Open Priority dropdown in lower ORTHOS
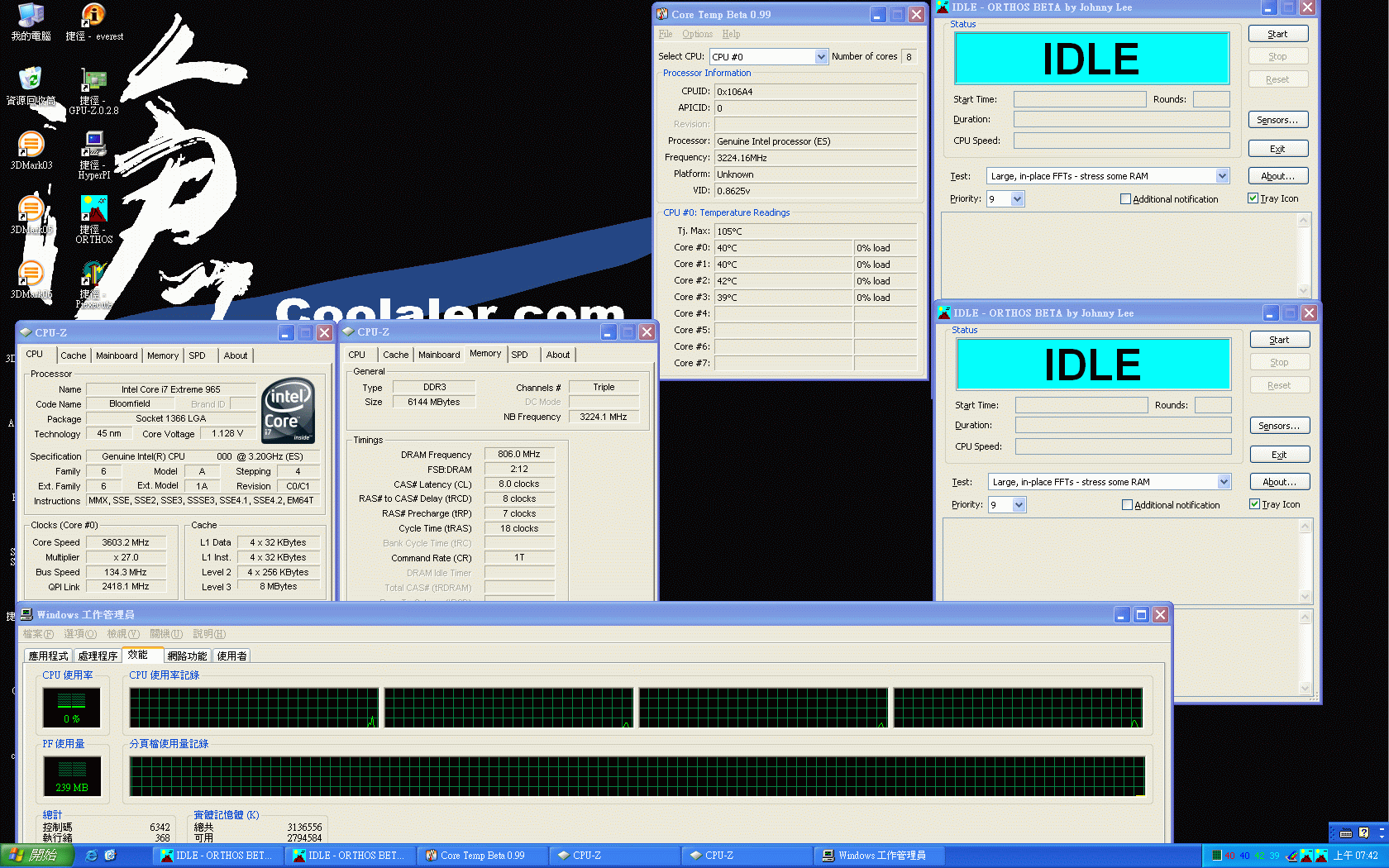 pos(1019,505)
